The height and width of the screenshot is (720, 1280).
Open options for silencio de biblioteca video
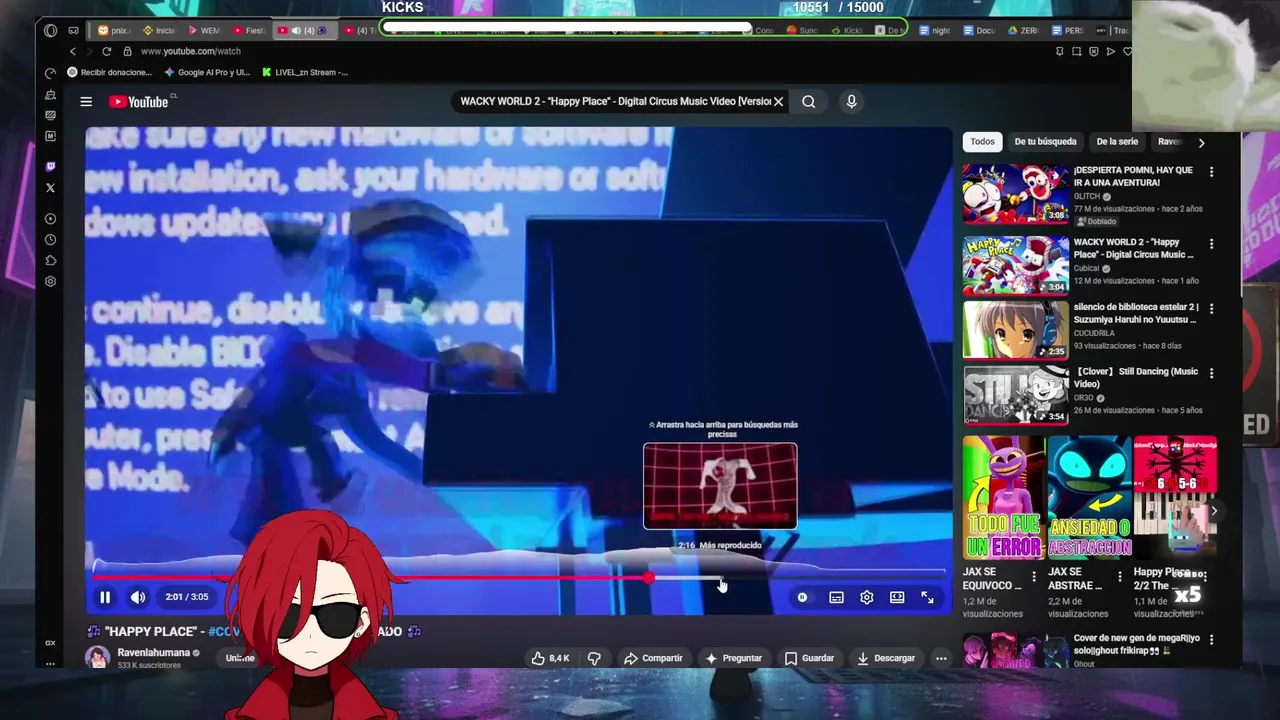(x=1211, y=309)
